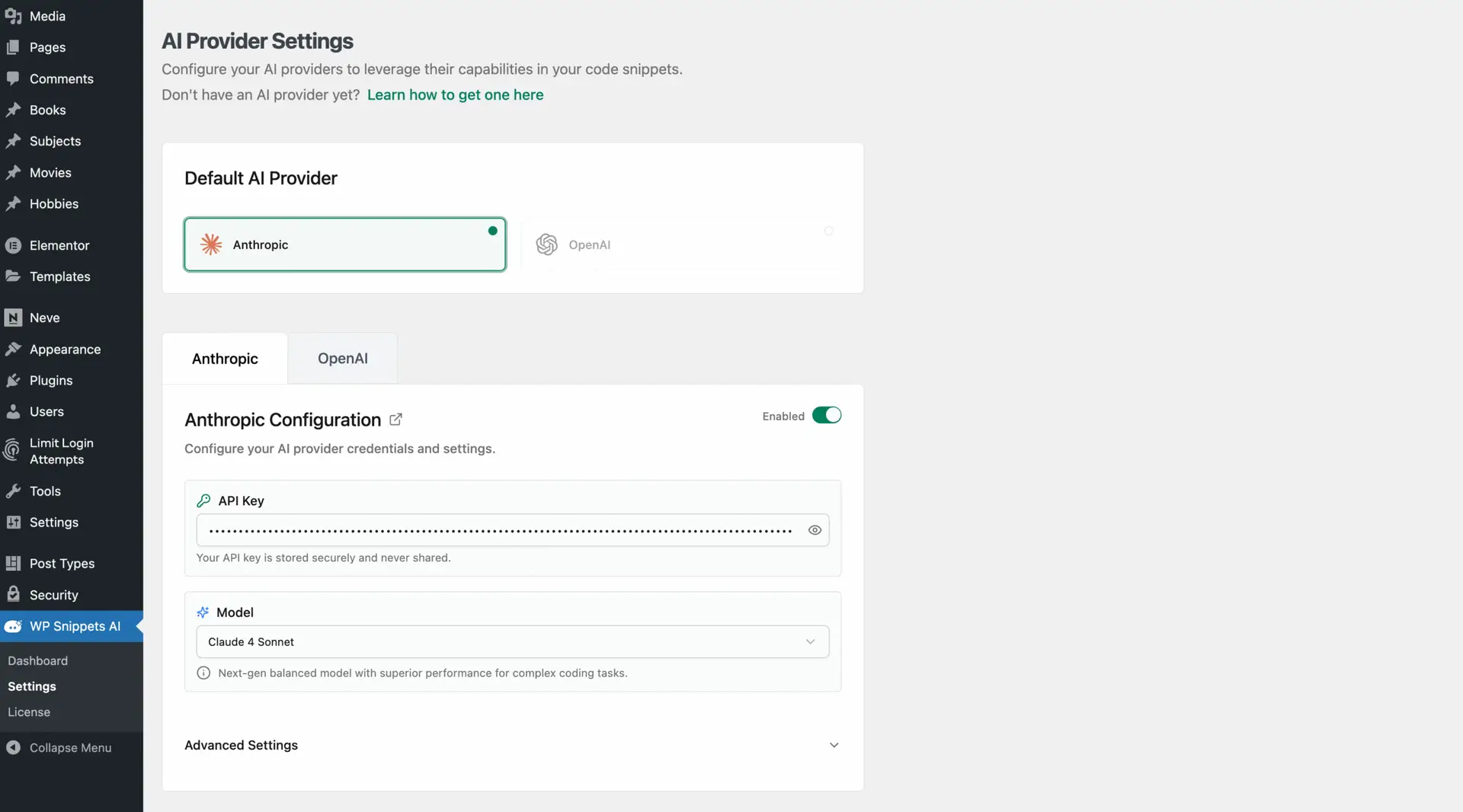
Task: Toggle the Enabled switch off
Action: (826, 416)
